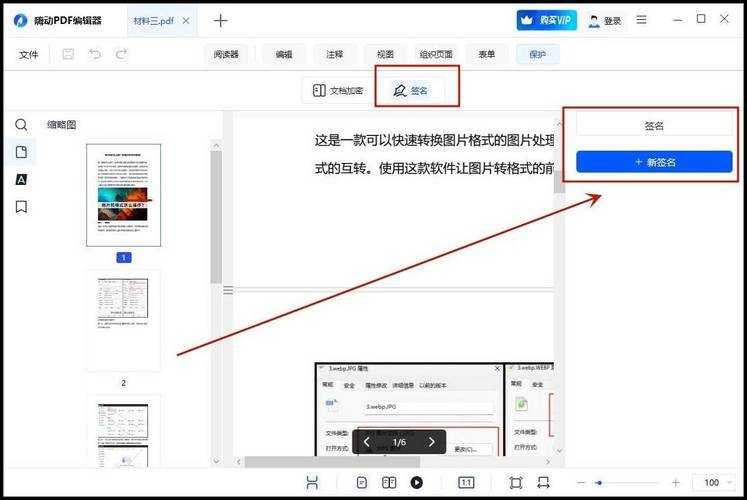This screenshot has width=747, height=500.
Task: Zoom in with plus button
Action: click(x=676, y=482)
